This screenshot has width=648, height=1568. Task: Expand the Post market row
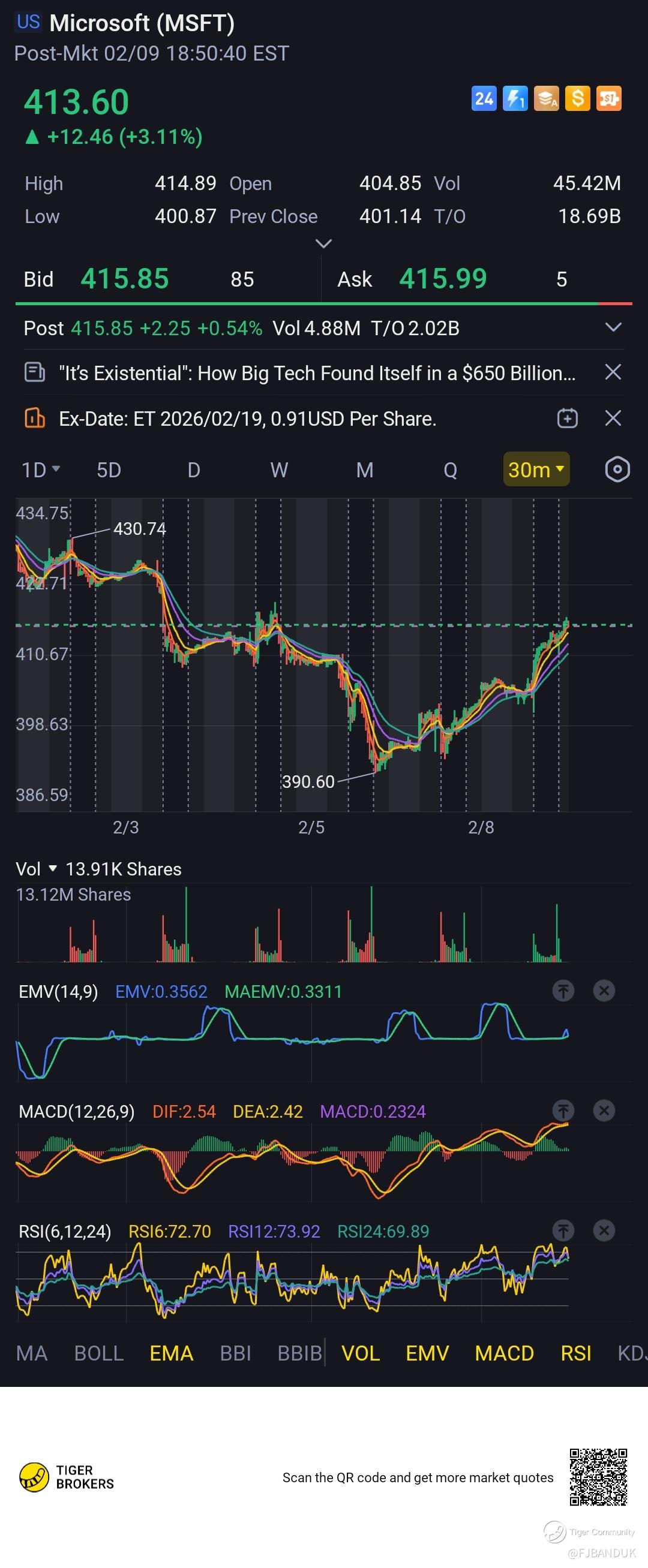[613, 327]
